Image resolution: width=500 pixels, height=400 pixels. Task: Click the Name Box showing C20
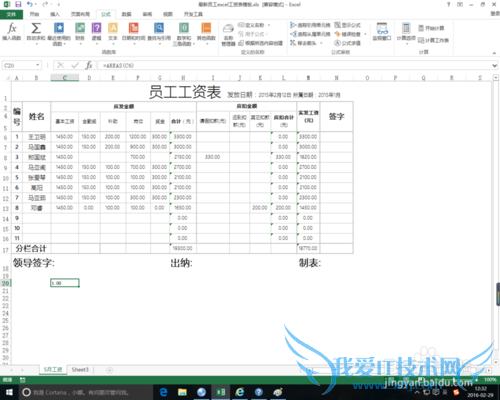point(18,65)
